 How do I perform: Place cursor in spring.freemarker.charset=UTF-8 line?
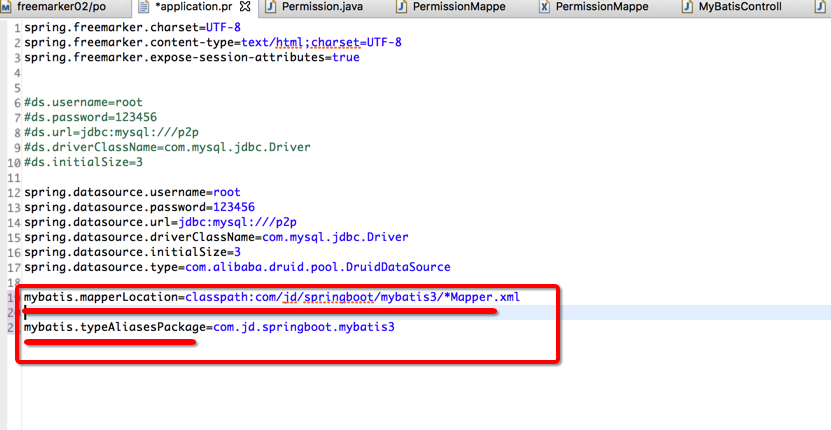[x=132, y=27]
